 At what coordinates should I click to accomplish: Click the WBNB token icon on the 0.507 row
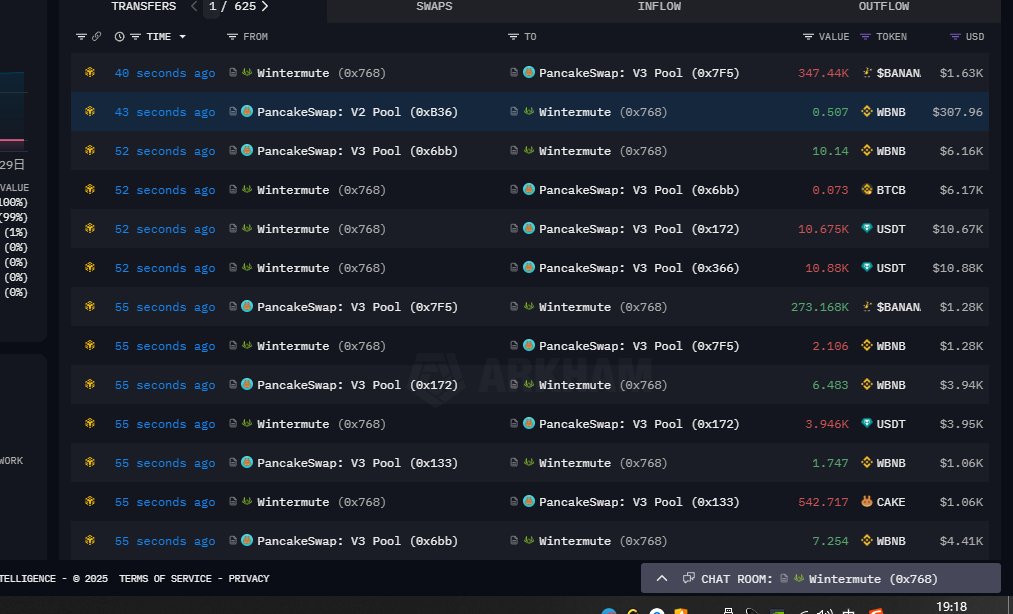(x=867, y=111)
